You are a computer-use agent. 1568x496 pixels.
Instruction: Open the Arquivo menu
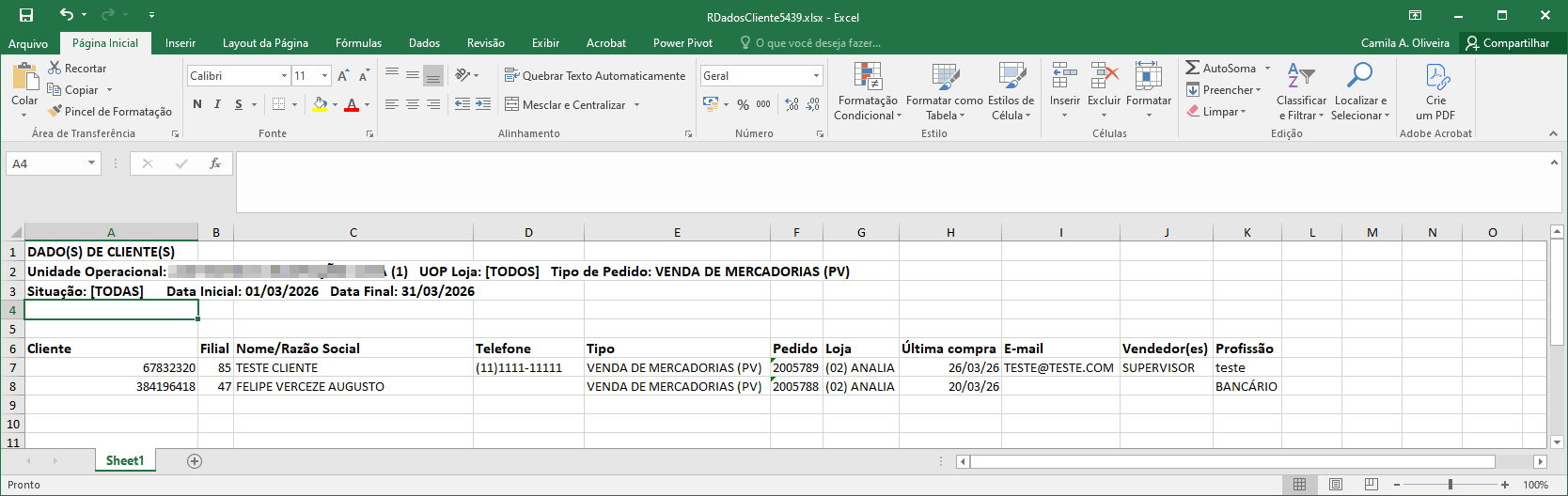[28, 43]
